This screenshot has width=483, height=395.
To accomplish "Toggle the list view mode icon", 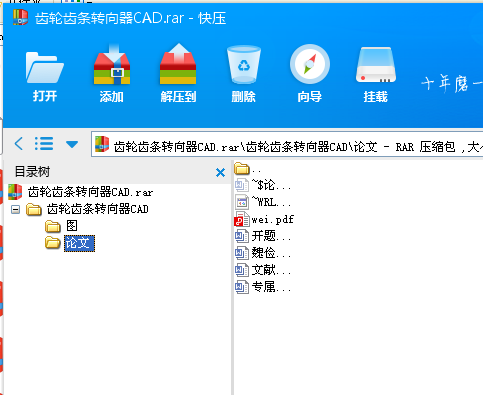I will pyautogui.click(x=44, y=144).
